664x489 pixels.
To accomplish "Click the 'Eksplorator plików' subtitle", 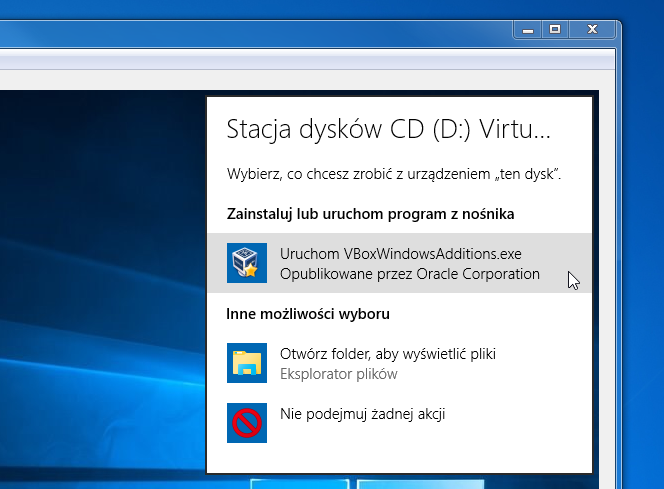I will tap(339, 374).
